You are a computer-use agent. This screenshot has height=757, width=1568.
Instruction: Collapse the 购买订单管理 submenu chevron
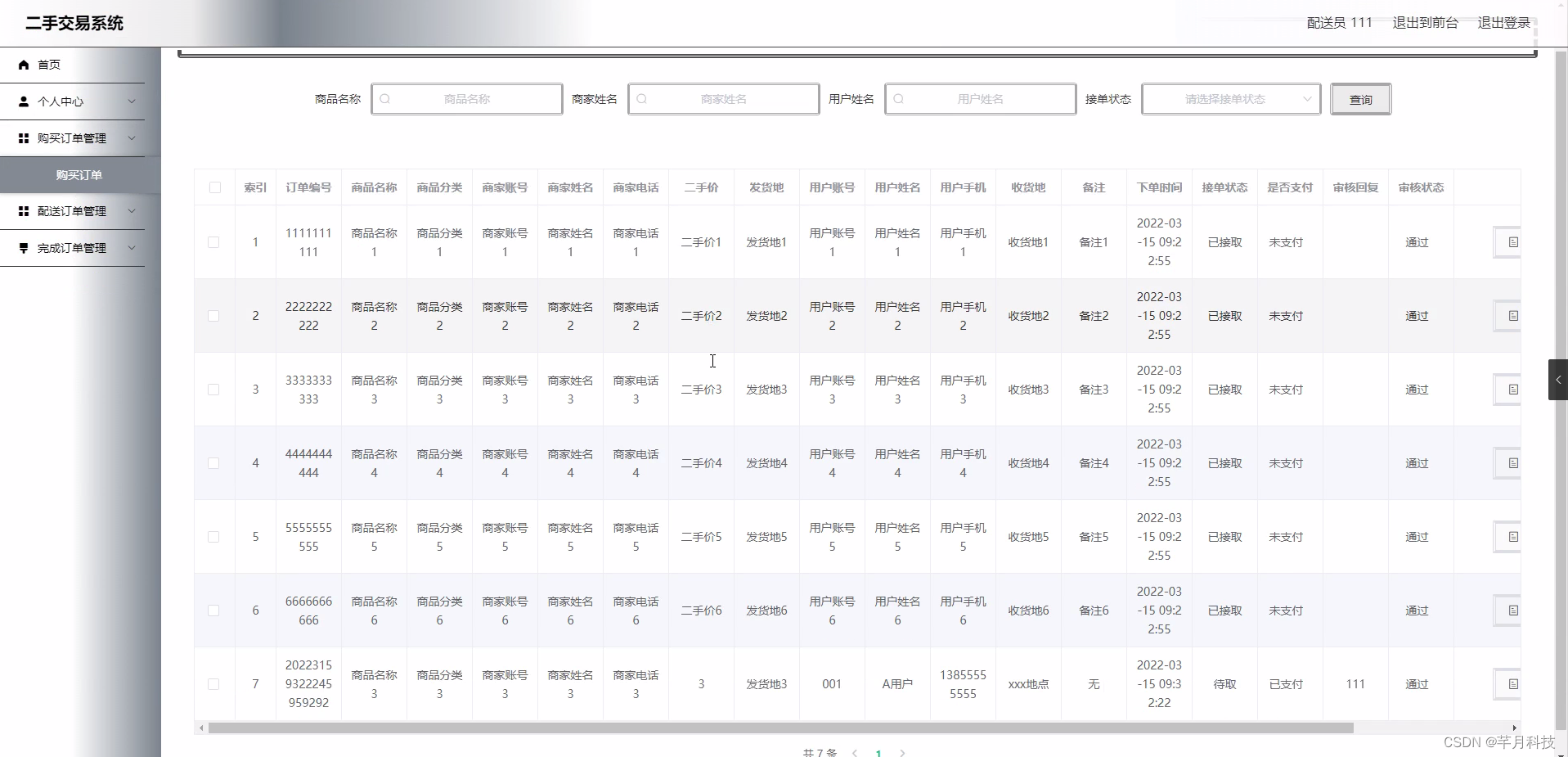tap(132, 138)
